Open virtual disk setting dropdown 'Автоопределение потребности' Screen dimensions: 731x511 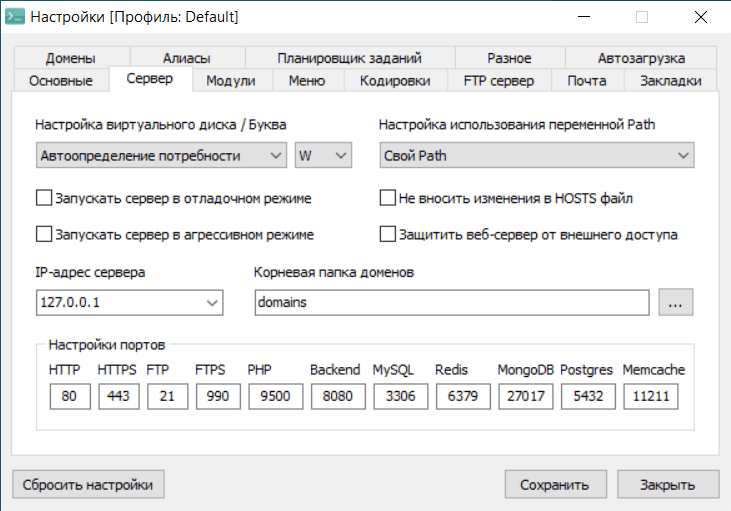[x=161, y=155]
